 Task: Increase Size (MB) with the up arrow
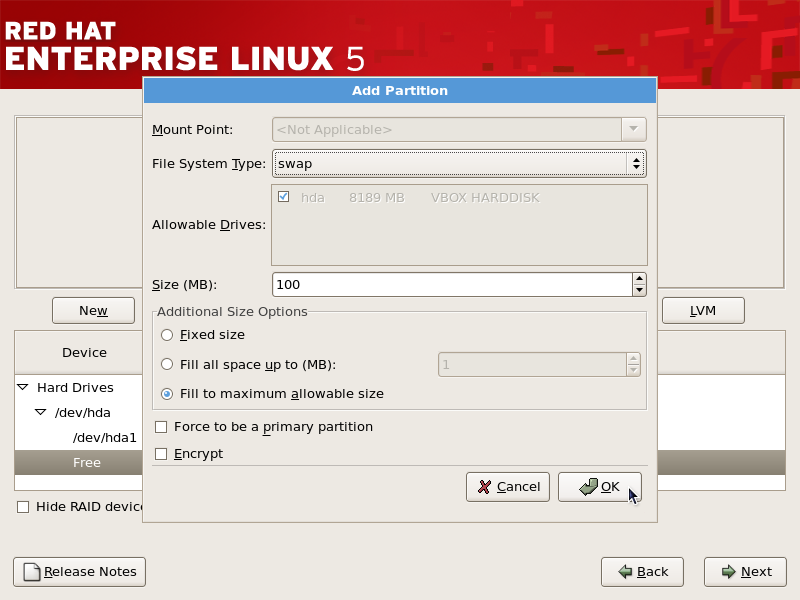click(639, 279)
